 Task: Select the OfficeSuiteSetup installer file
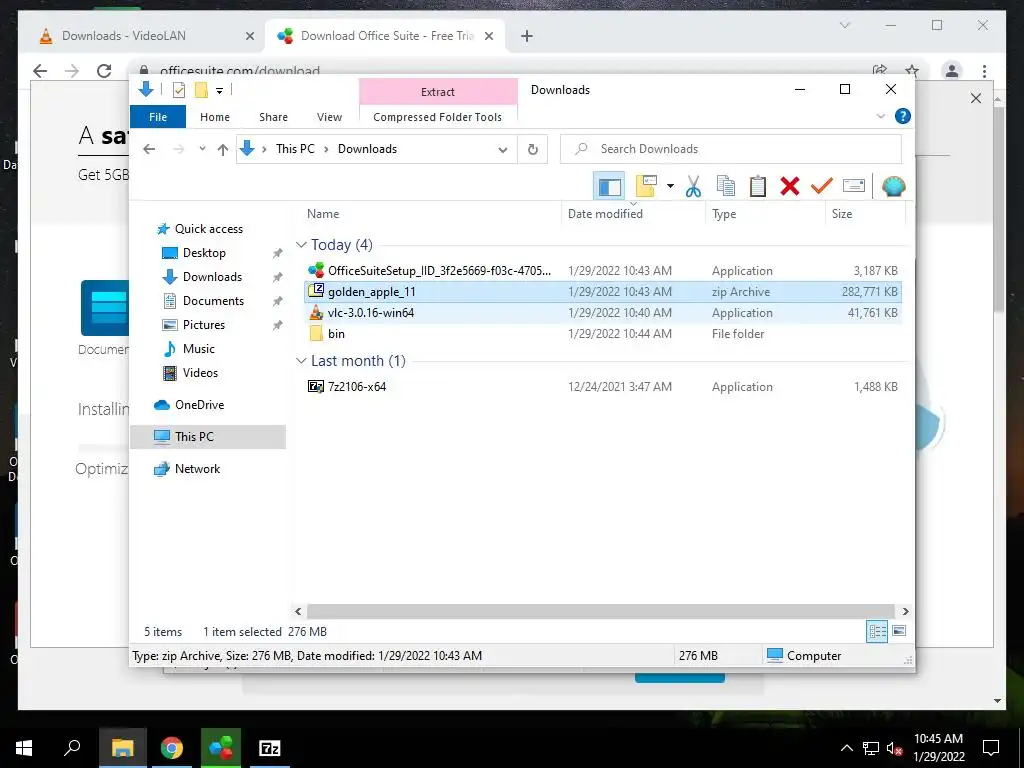tap(603, 270)
